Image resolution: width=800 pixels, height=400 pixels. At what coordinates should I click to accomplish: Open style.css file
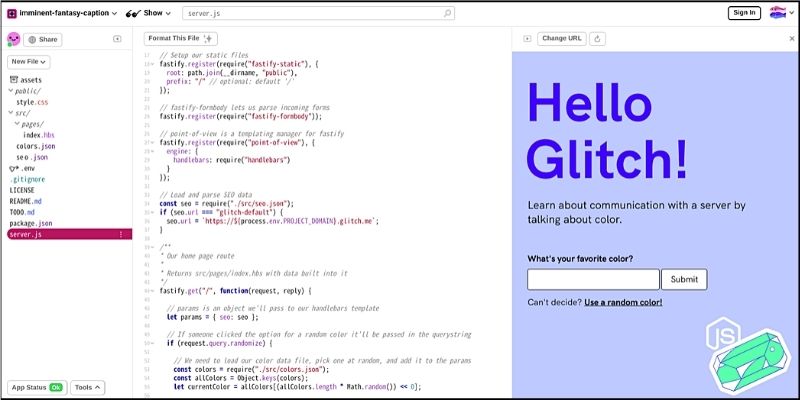click(x=32, y=102)
